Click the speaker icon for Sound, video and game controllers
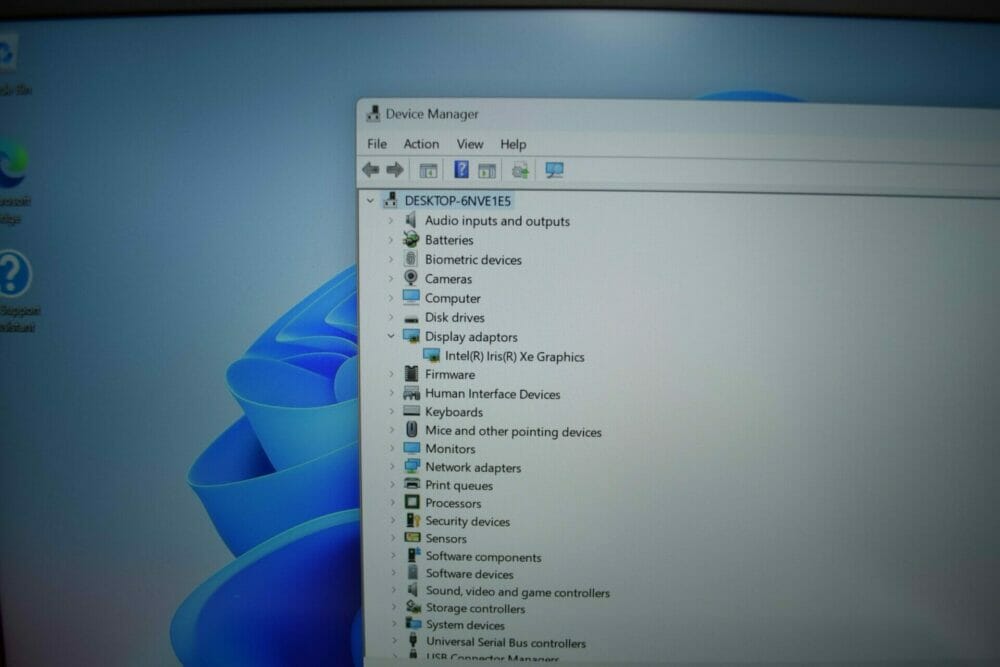Screen dimensions: 1000x667 (413, 590)
